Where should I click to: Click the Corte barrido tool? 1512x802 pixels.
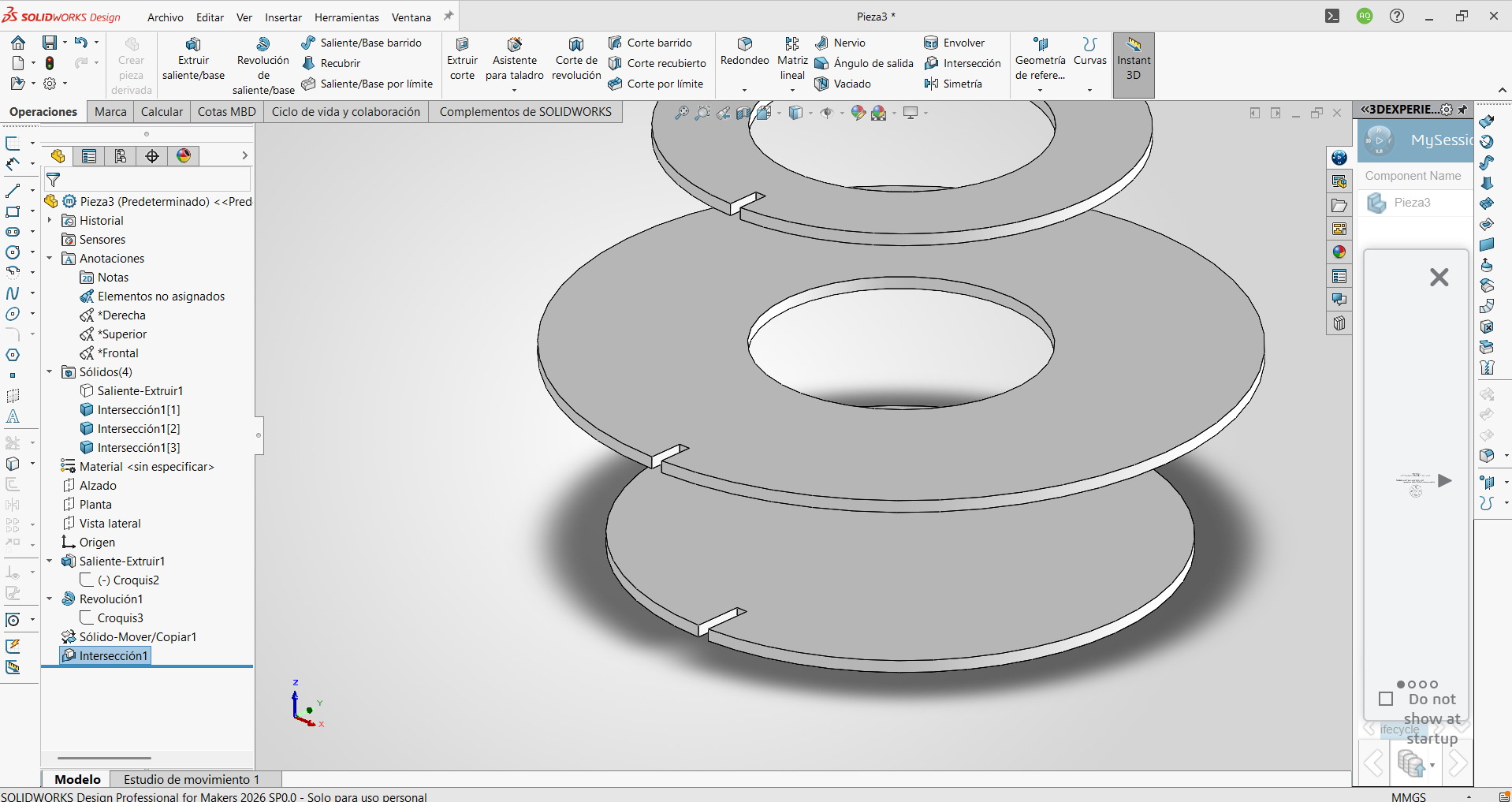(x=650, y=43)
